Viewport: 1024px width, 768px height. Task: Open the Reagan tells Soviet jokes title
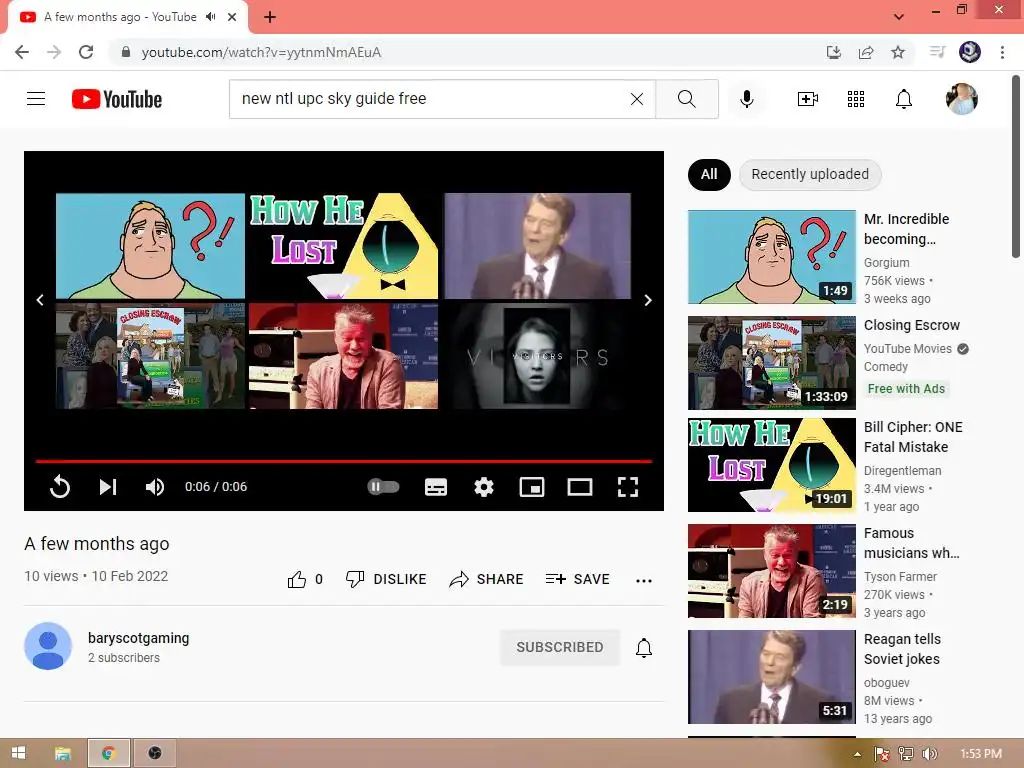(902, 649)
